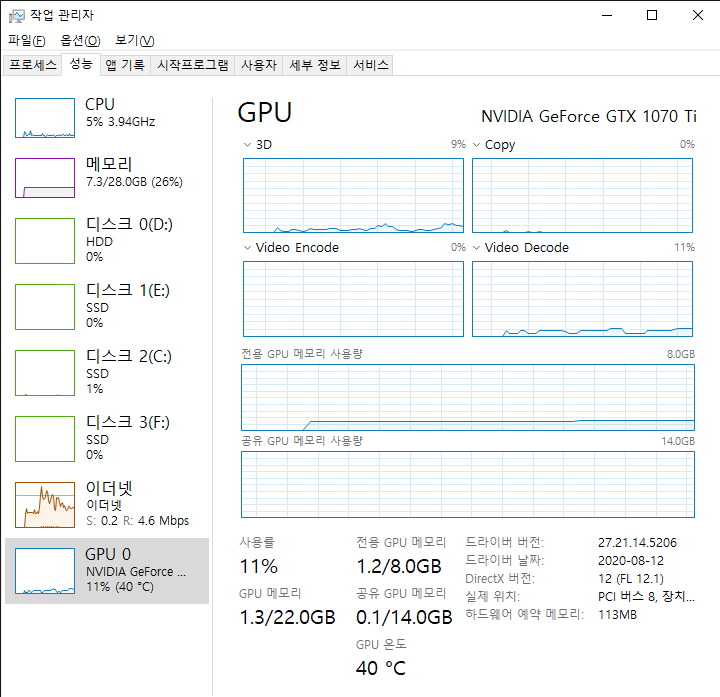Open the Copy engine graph dropdown

[477, 145]
